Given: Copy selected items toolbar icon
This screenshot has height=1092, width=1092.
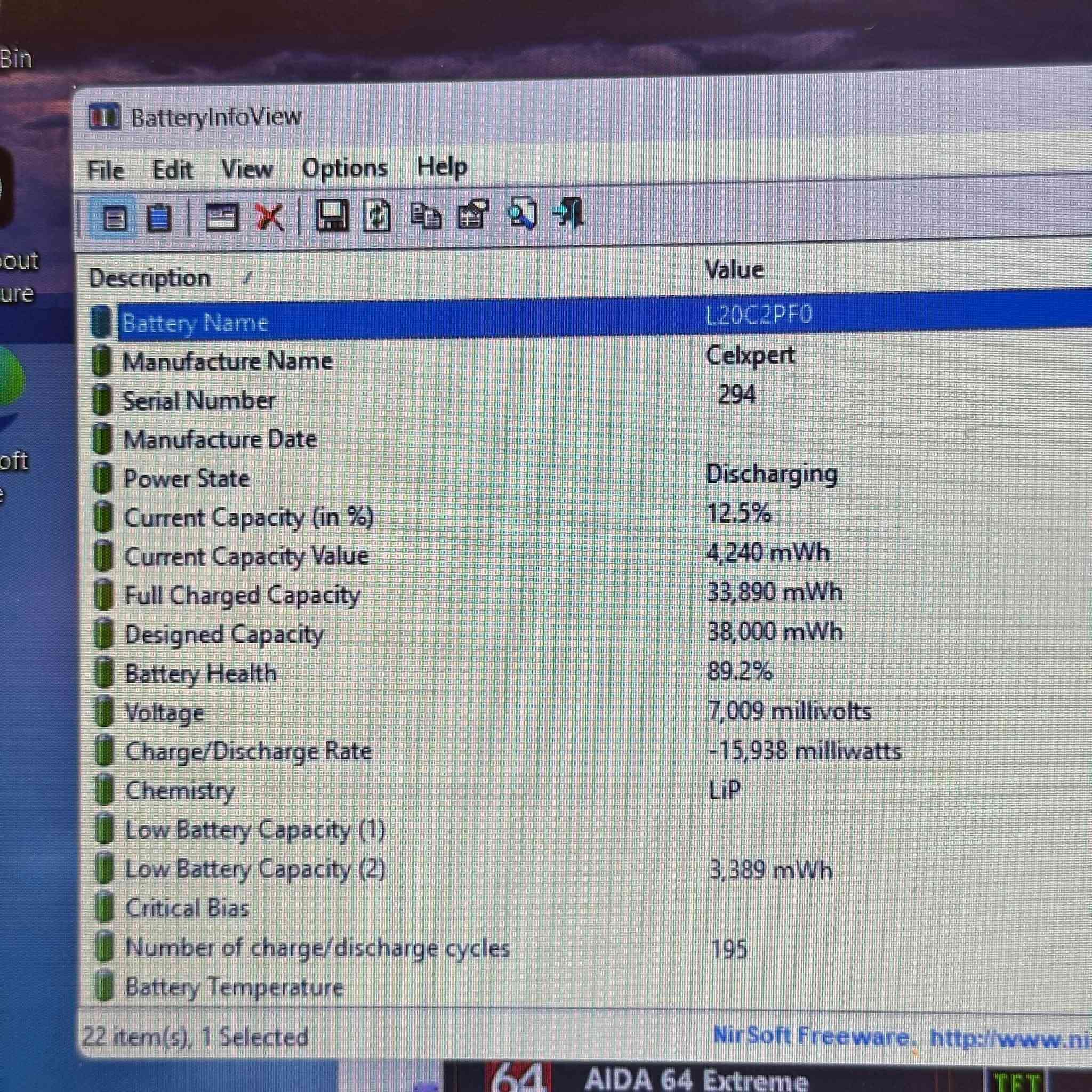Looking at the screenshot, I should coord(425,215).
